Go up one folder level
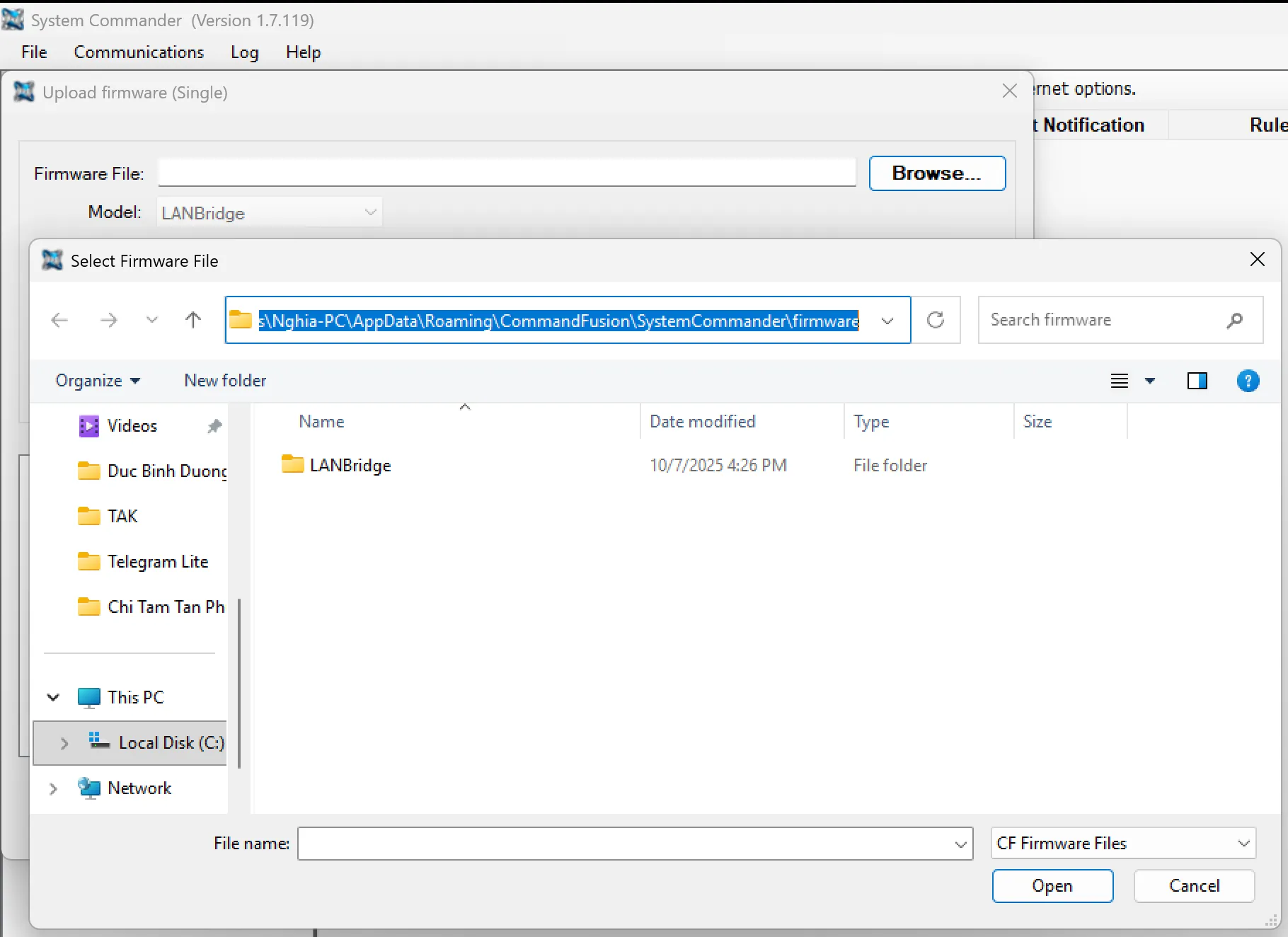Screen dimensions: 1288x937 pos(192,321)
